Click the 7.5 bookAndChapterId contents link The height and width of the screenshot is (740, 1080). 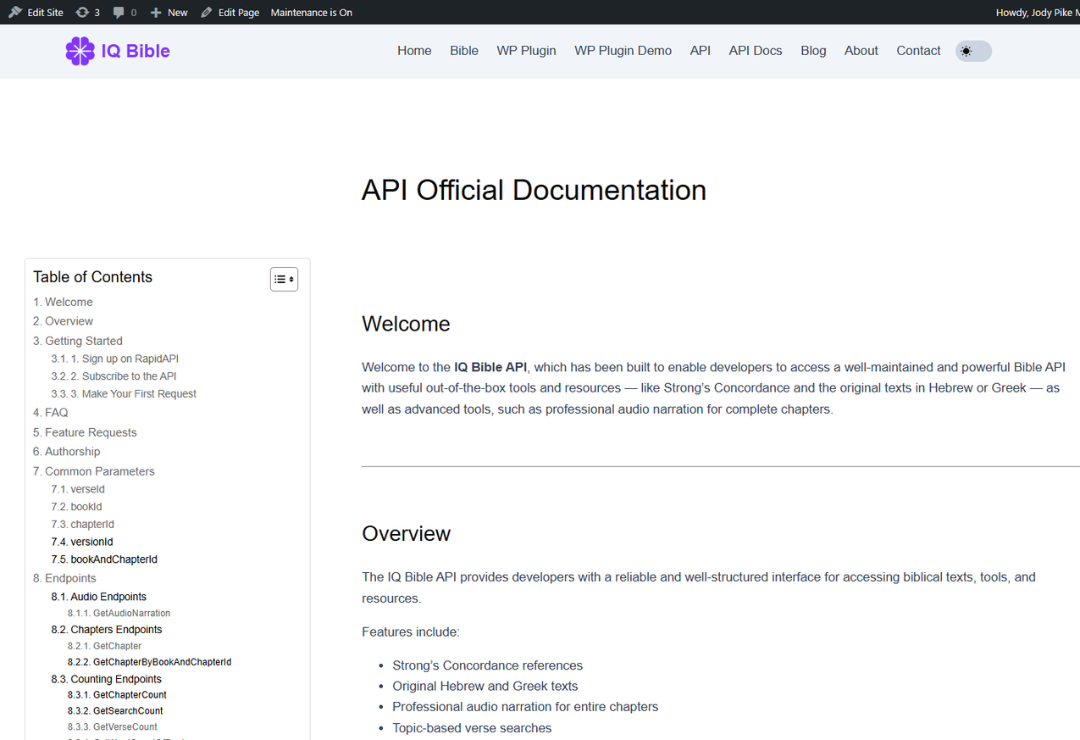point(104,559)
